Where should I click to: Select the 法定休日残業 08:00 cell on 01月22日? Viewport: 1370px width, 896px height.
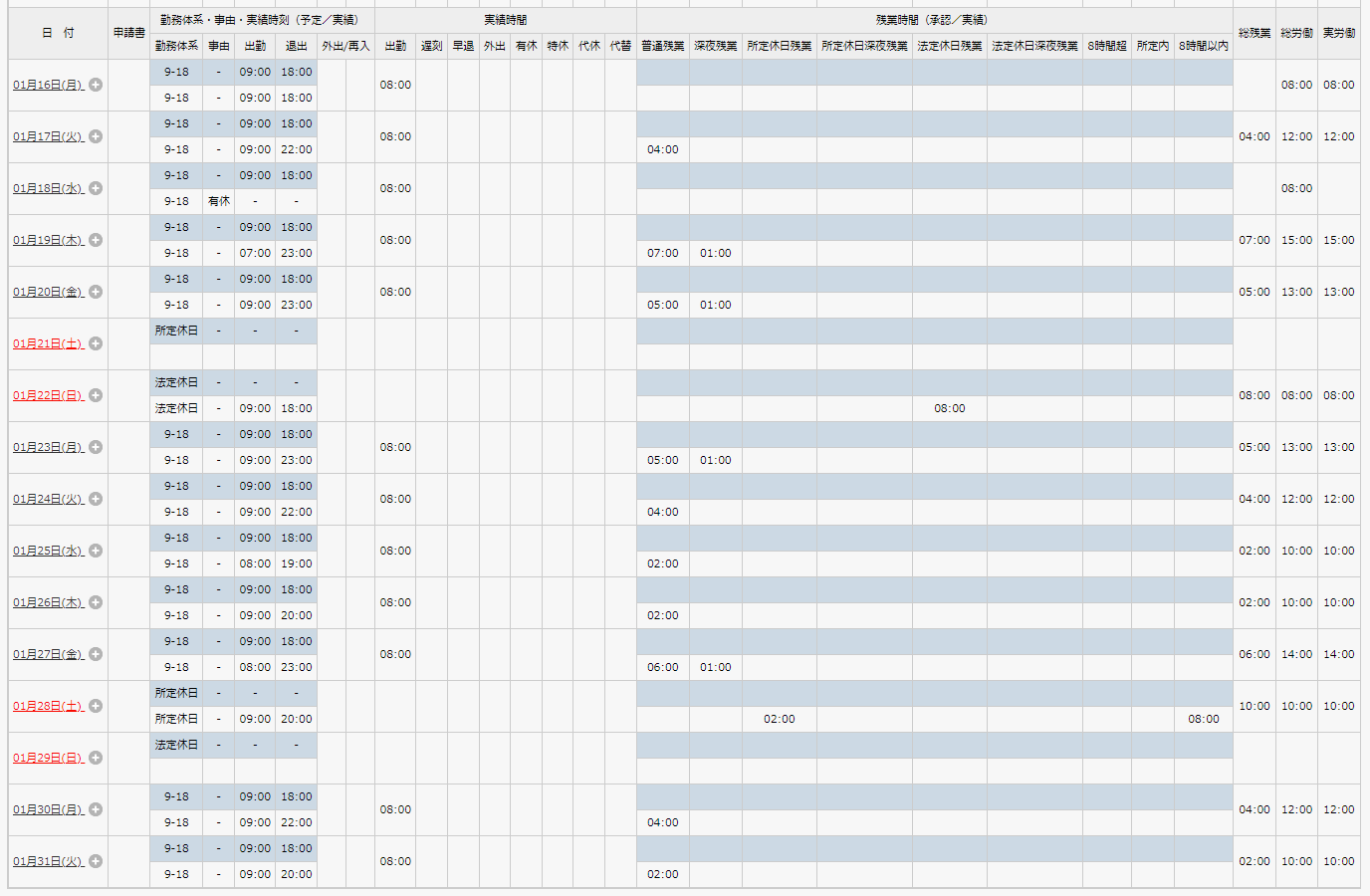[x=949, y=408]
